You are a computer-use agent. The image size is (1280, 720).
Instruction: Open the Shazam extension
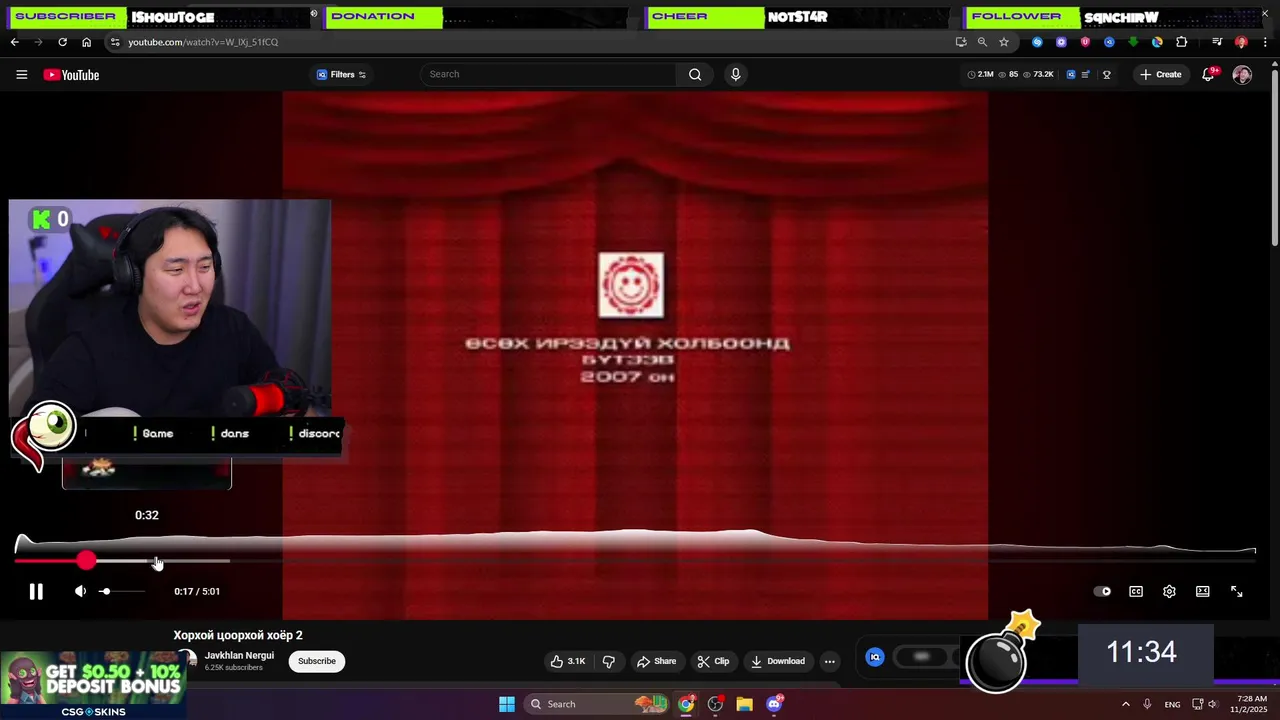pyautogui.click(x=1037, y=42)
